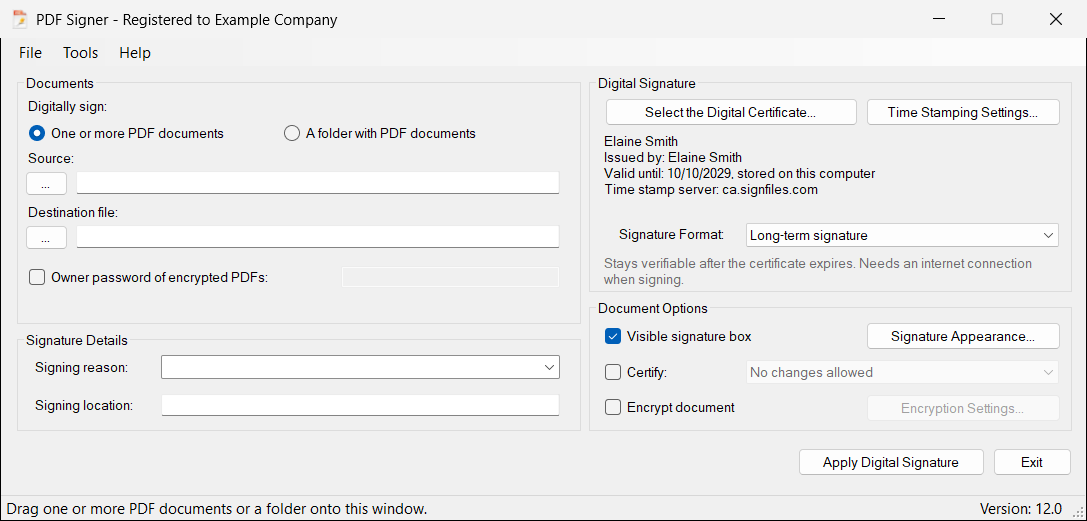Browse for the Source file
Image resolution: width=1087 pixels, height=521 pixels.
click(46, 184)
